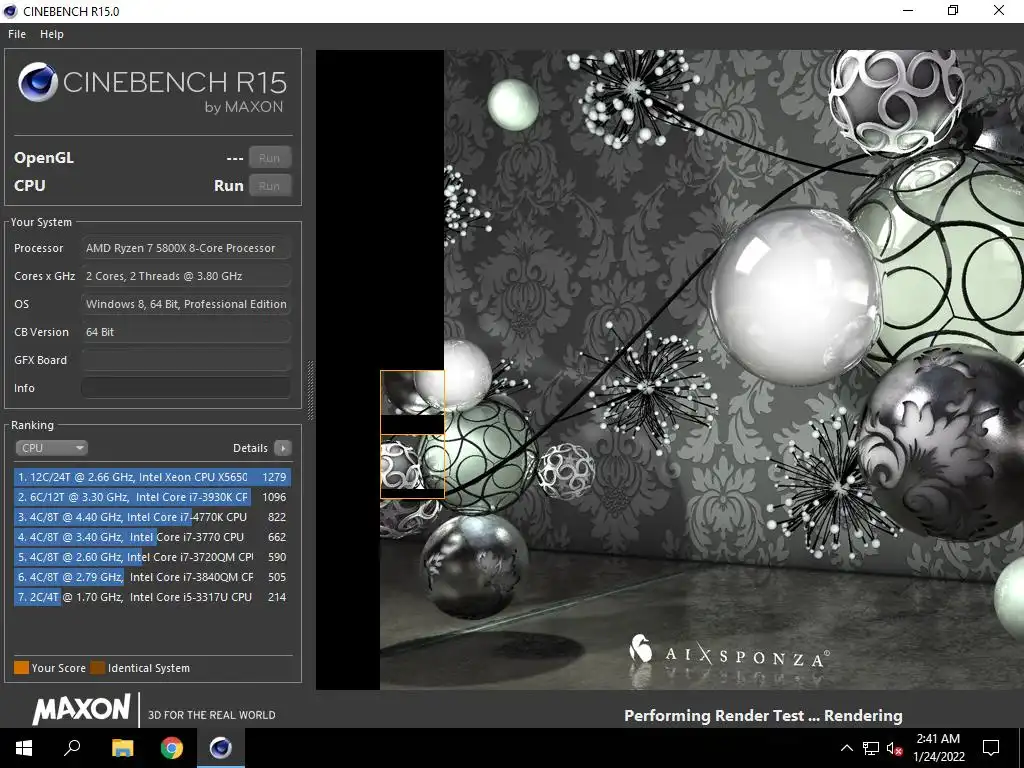The height and width of the screenshot is (768, 1024).
Task: Click the muted volume icon in the tray
Action: 895,749
